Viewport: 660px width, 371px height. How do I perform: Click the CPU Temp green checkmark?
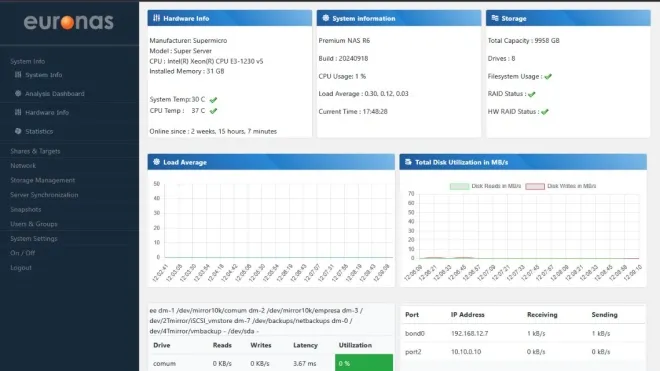coord(213,111)
